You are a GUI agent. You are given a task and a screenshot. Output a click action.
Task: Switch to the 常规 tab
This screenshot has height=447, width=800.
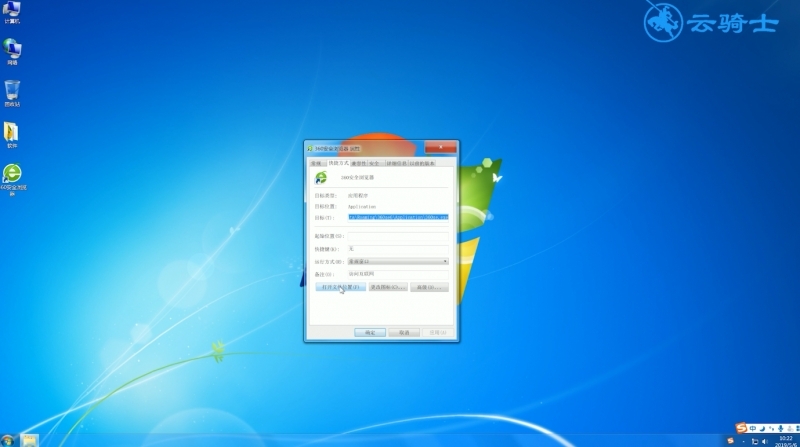point(316,163)
